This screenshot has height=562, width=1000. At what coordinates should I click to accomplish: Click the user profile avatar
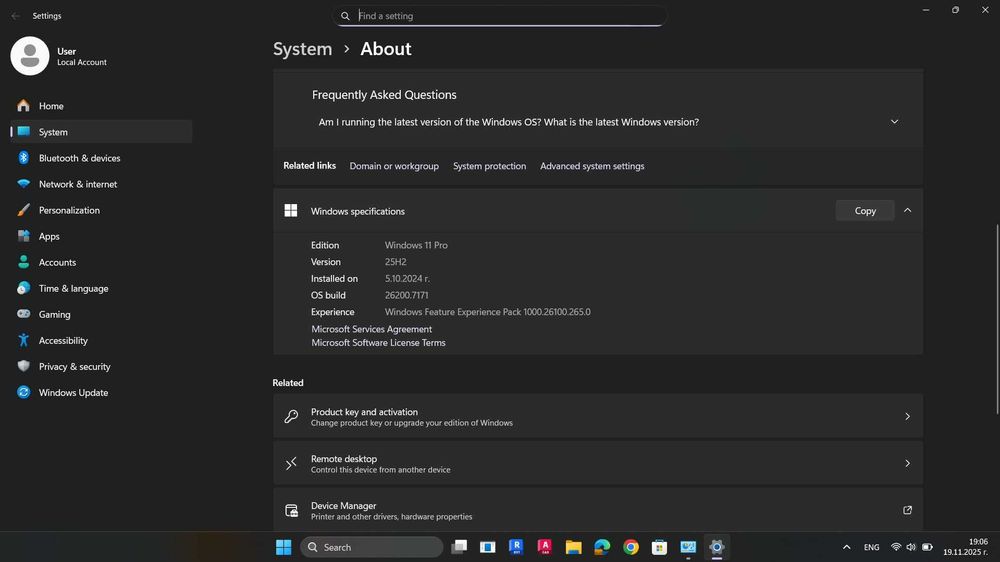click(30, 56)
